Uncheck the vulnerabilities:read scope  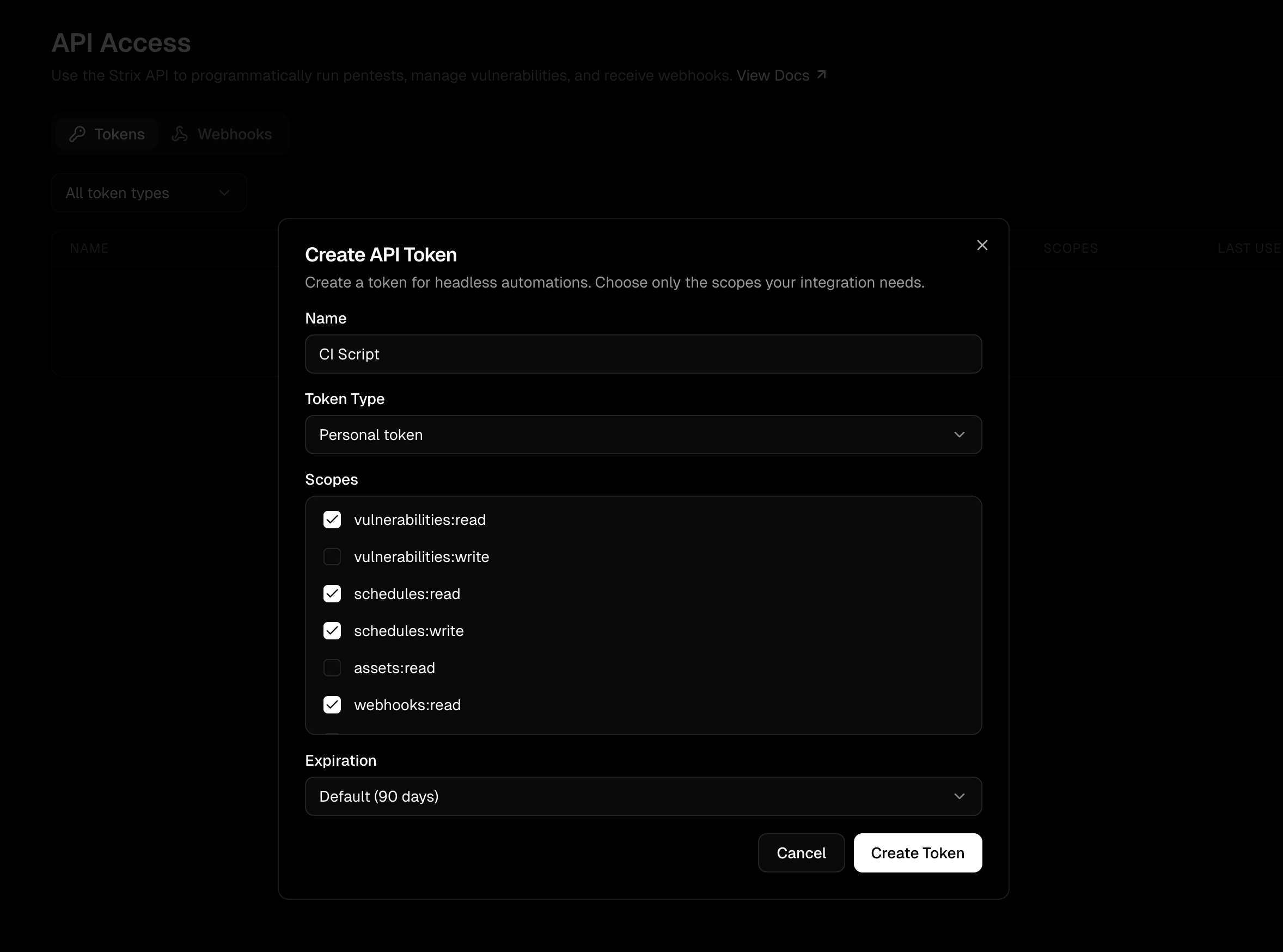click(x=332, y=520)
